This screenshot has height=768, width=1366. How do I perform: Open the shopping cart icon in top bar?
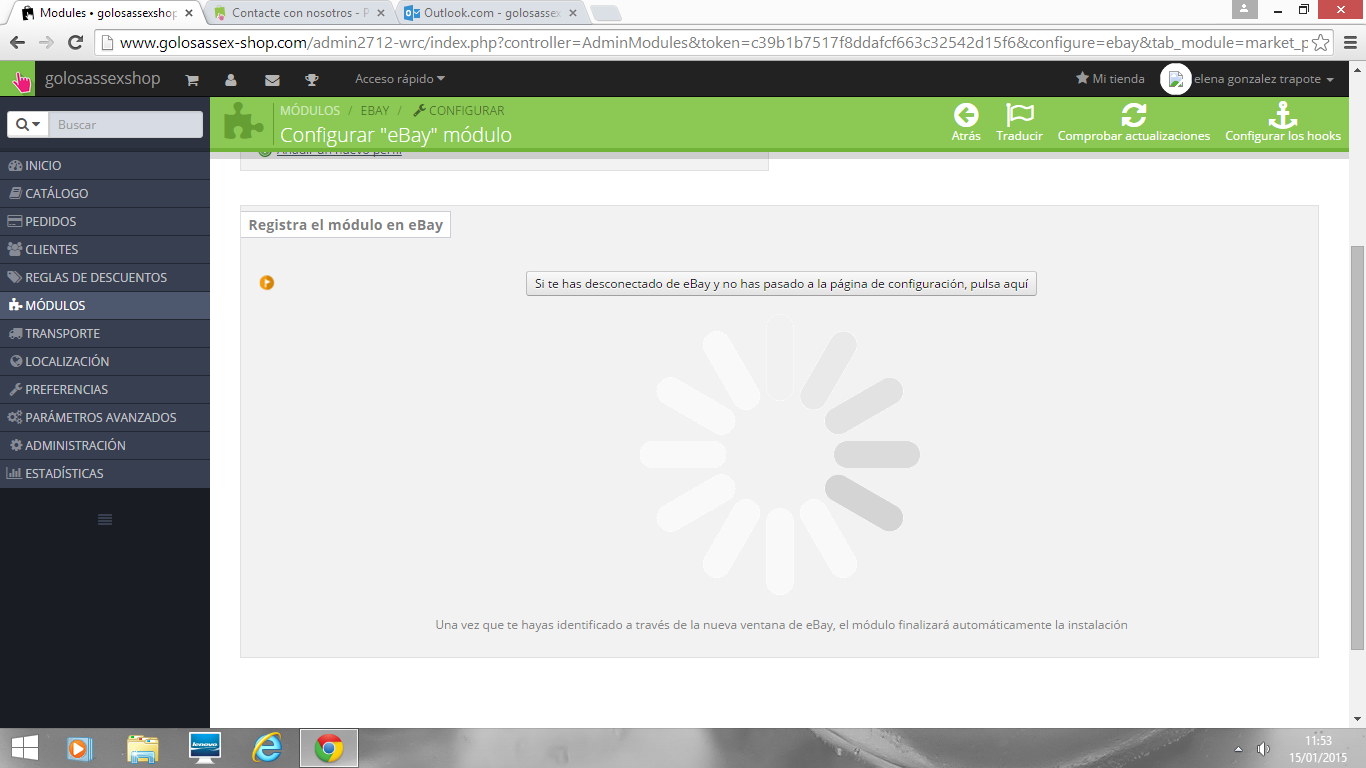click(192, 80)
